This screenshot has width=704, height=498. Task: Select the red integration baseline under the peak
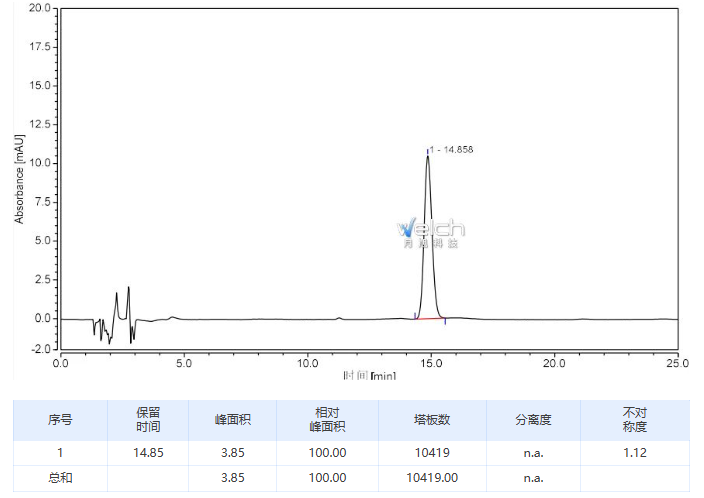430,319
